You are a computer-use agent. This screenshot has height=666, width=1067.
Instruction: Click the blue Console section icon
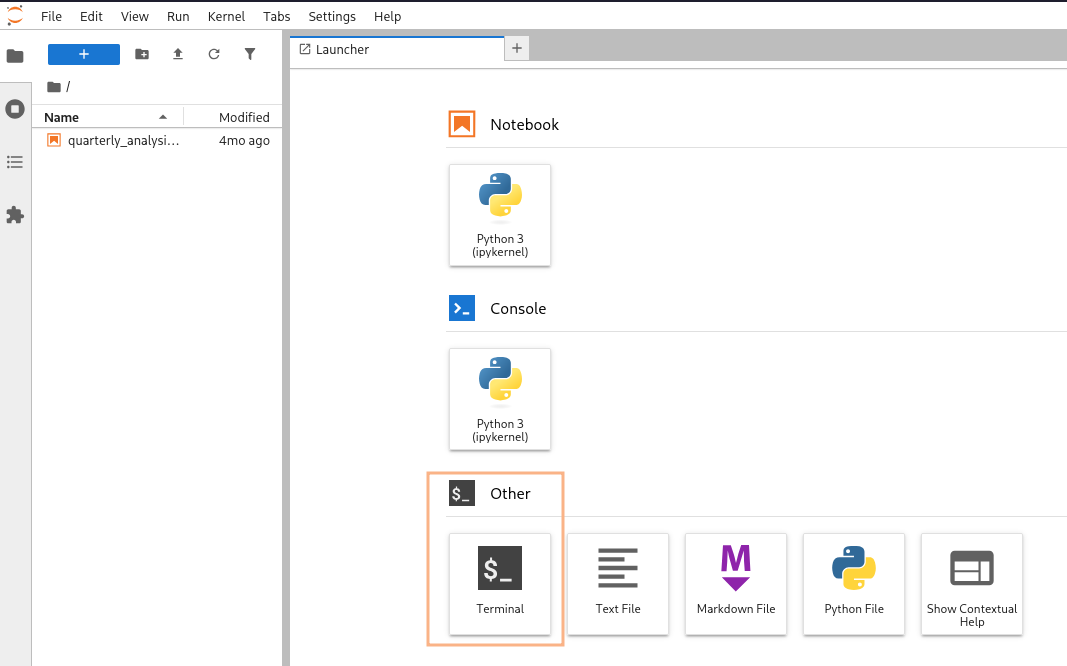(462, 308)
